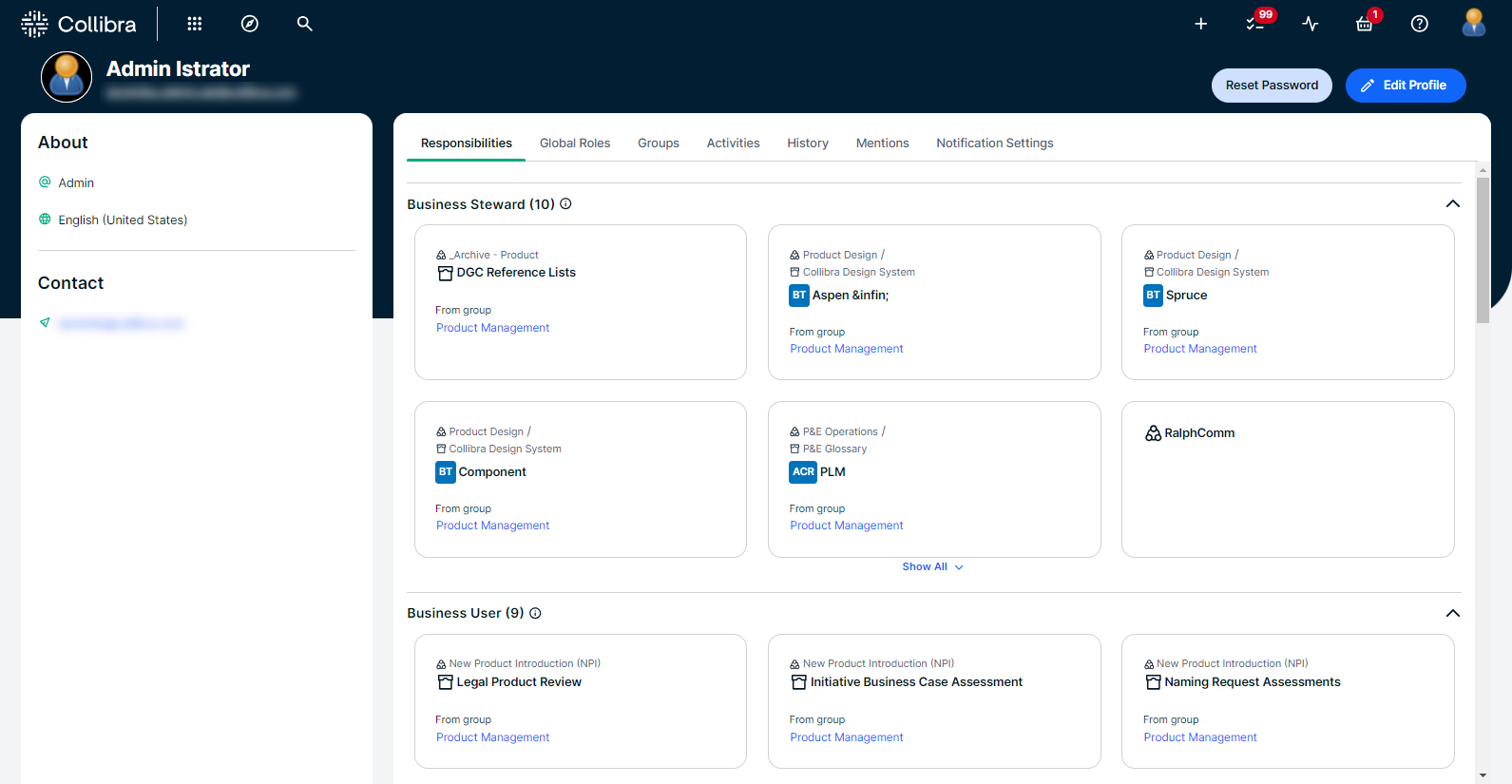1512x784 pixels.
Task: Click info icon beside Business Steward
Action: (x=565, y=203)
